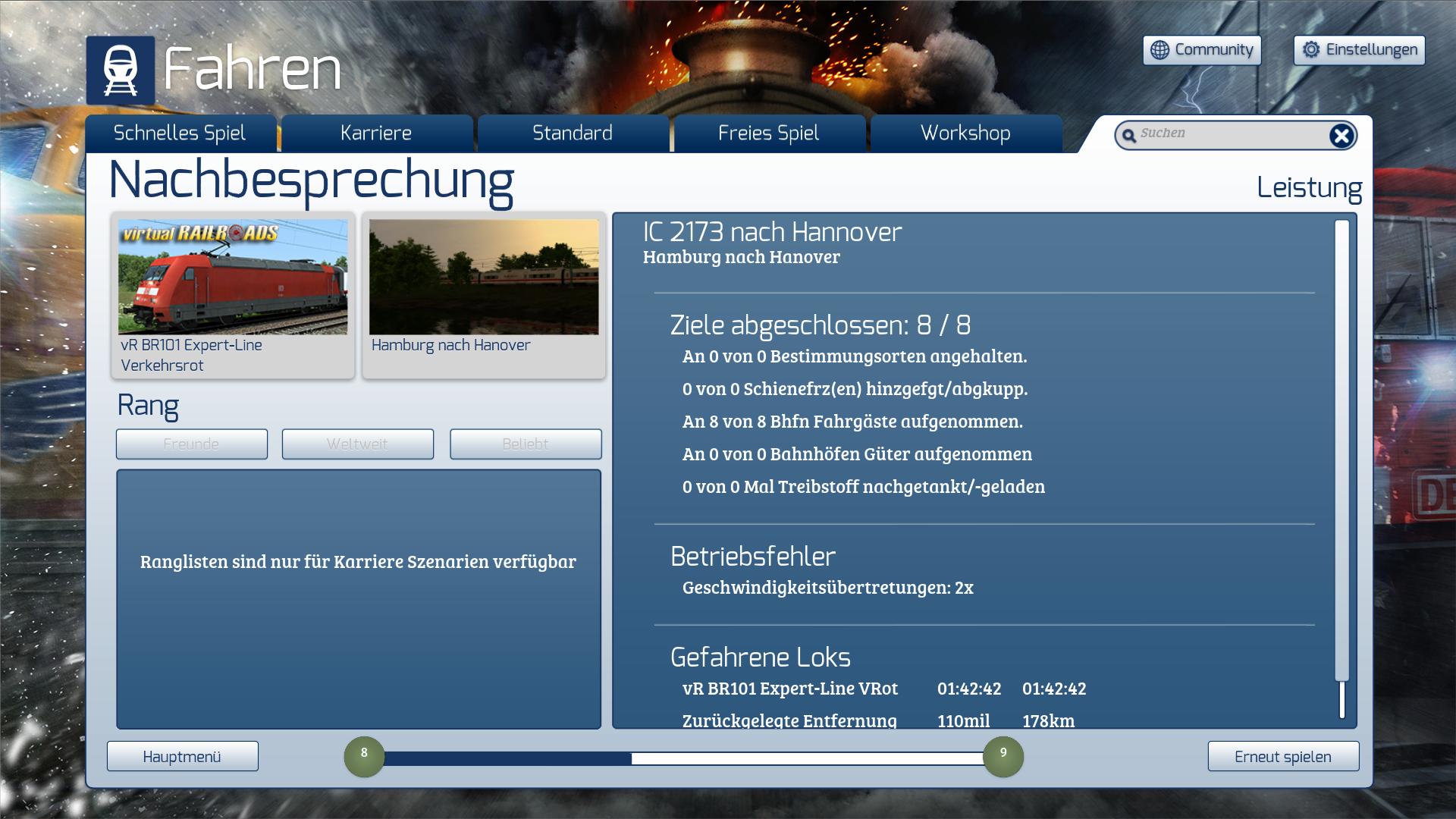Click Erneut spielen to replay scenario
Image resolution: width=1456 pixels, height=819 pixels.
[1282, 757]
